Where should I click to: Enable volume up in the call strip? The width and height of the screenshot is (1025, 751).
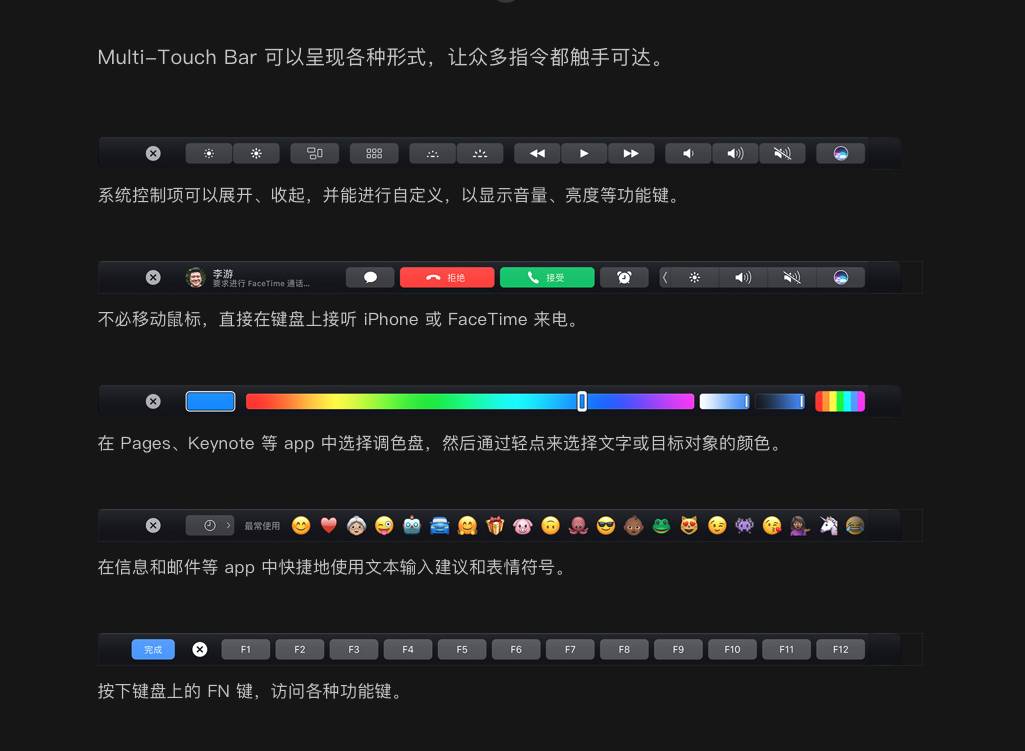741,277
